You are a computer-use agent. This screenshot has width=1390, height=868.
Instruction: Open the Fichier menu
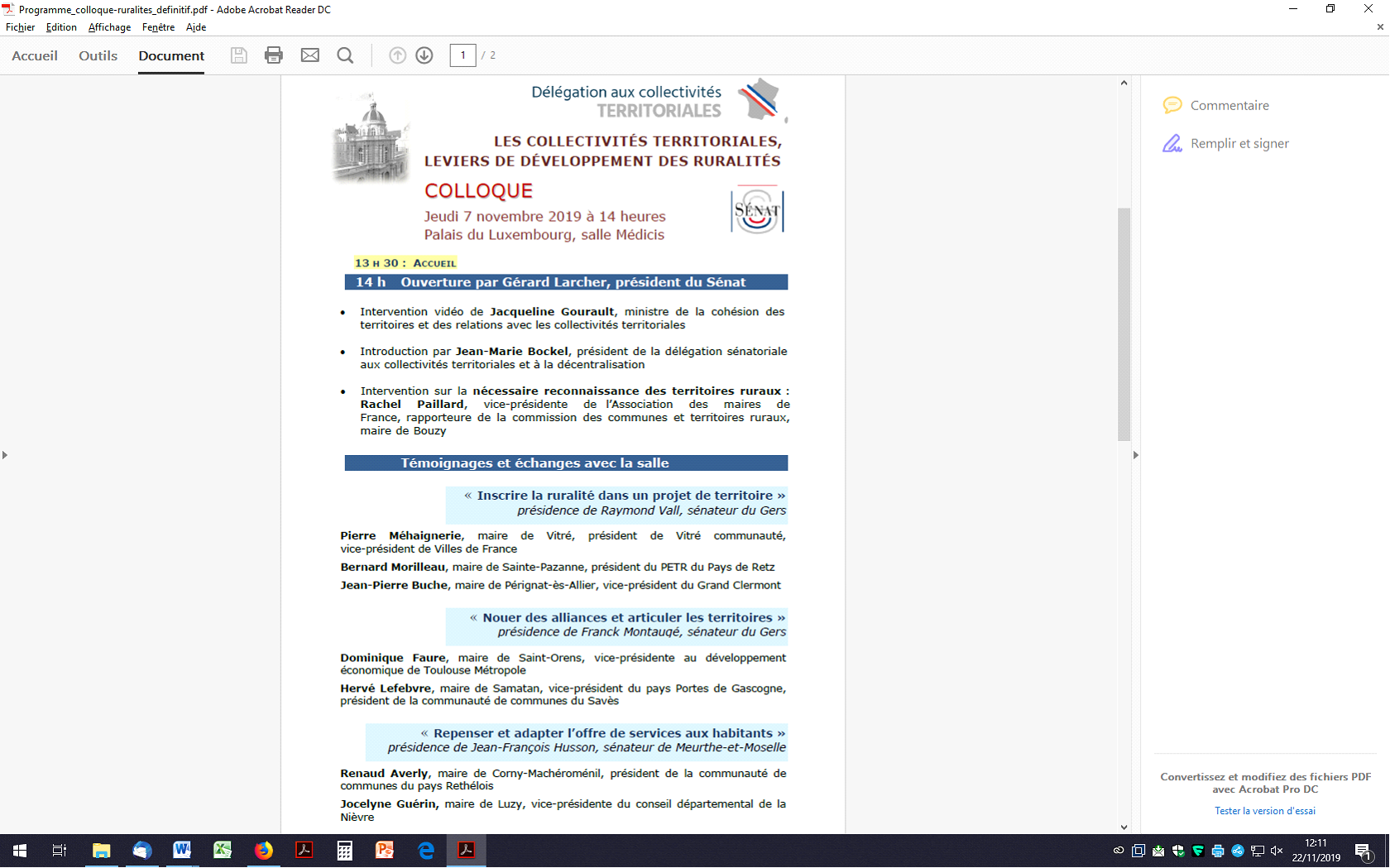pos(20,27)
